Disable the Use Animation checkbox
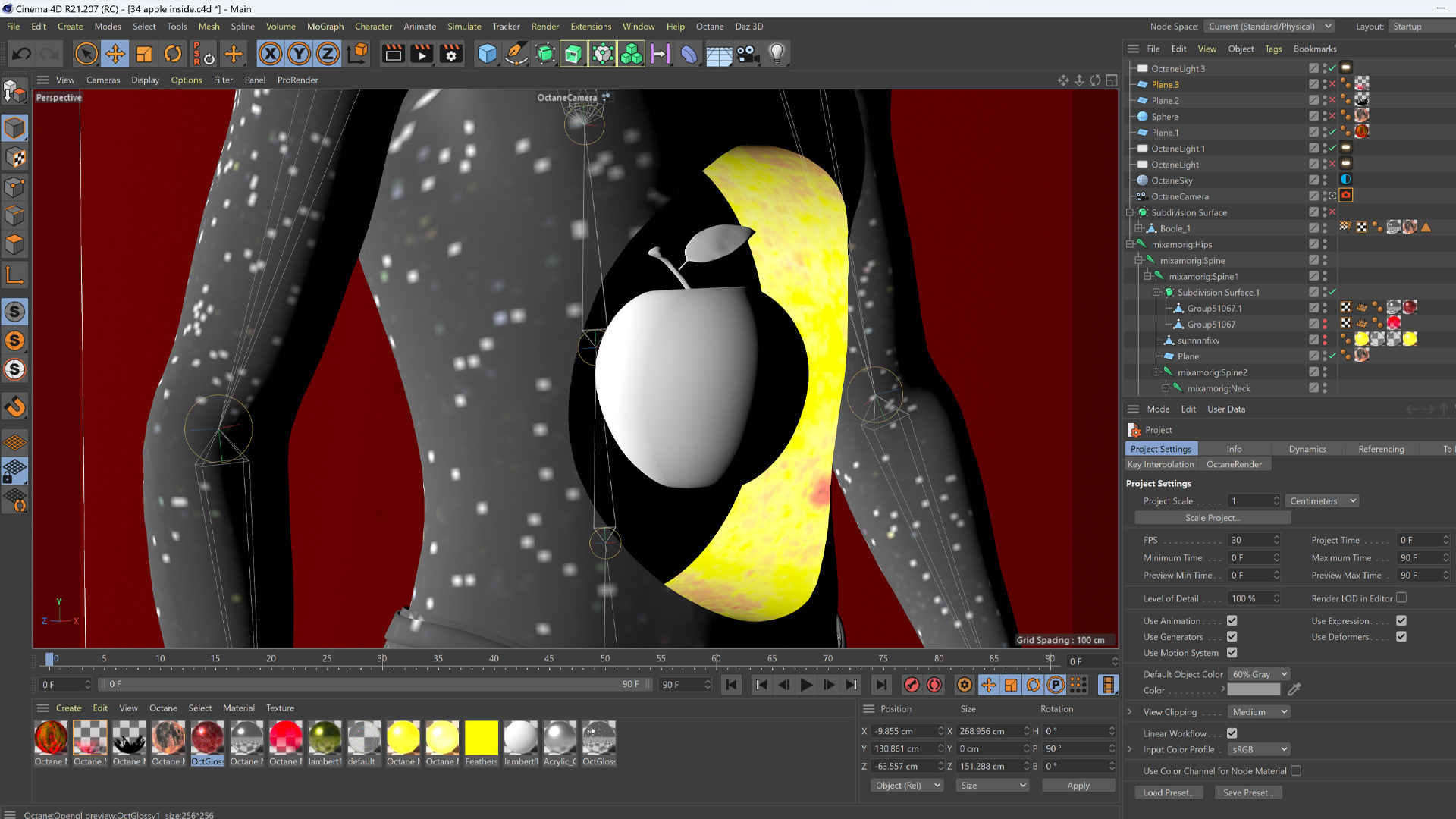 (x=1232, y=621)
